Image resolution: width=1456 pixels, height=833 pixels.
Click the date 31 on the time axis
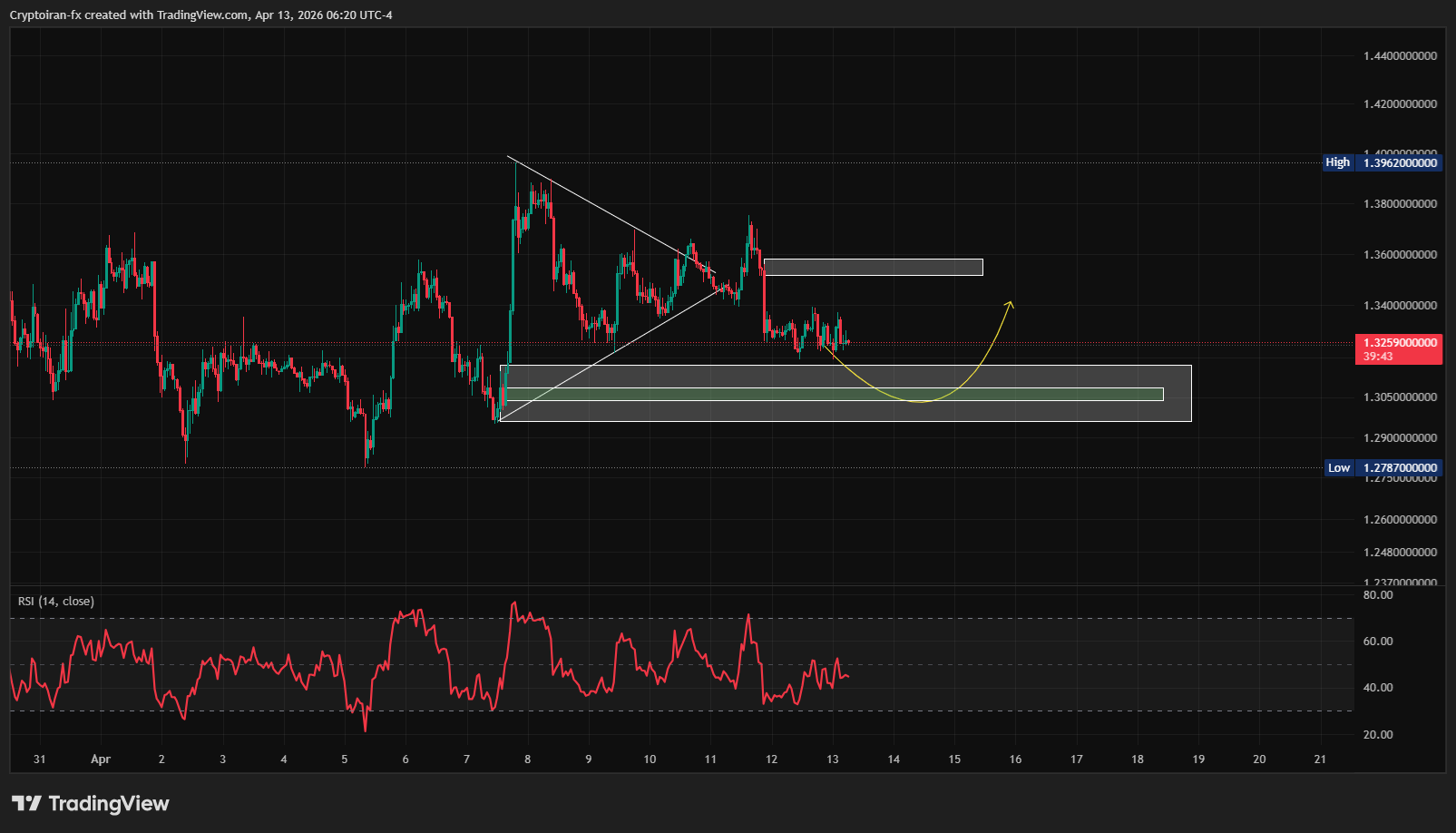(x=39, y=759)
